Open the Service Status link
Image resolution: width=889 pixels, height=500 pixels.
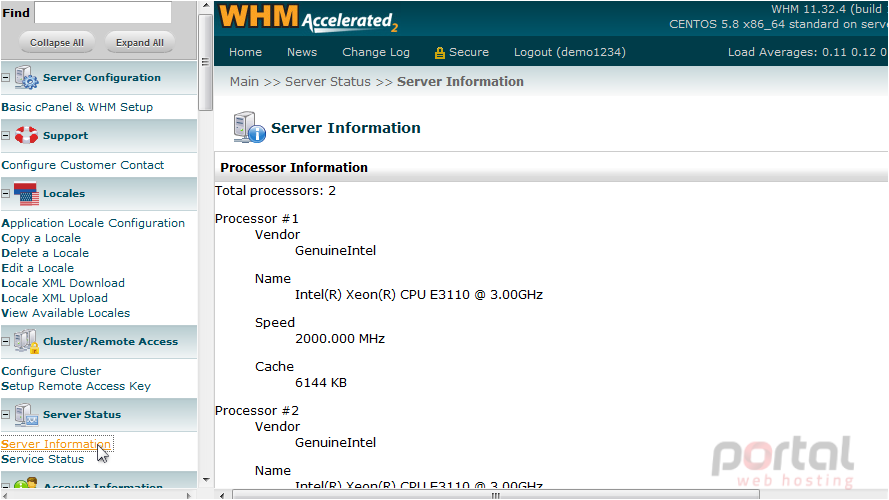point(43,459)
